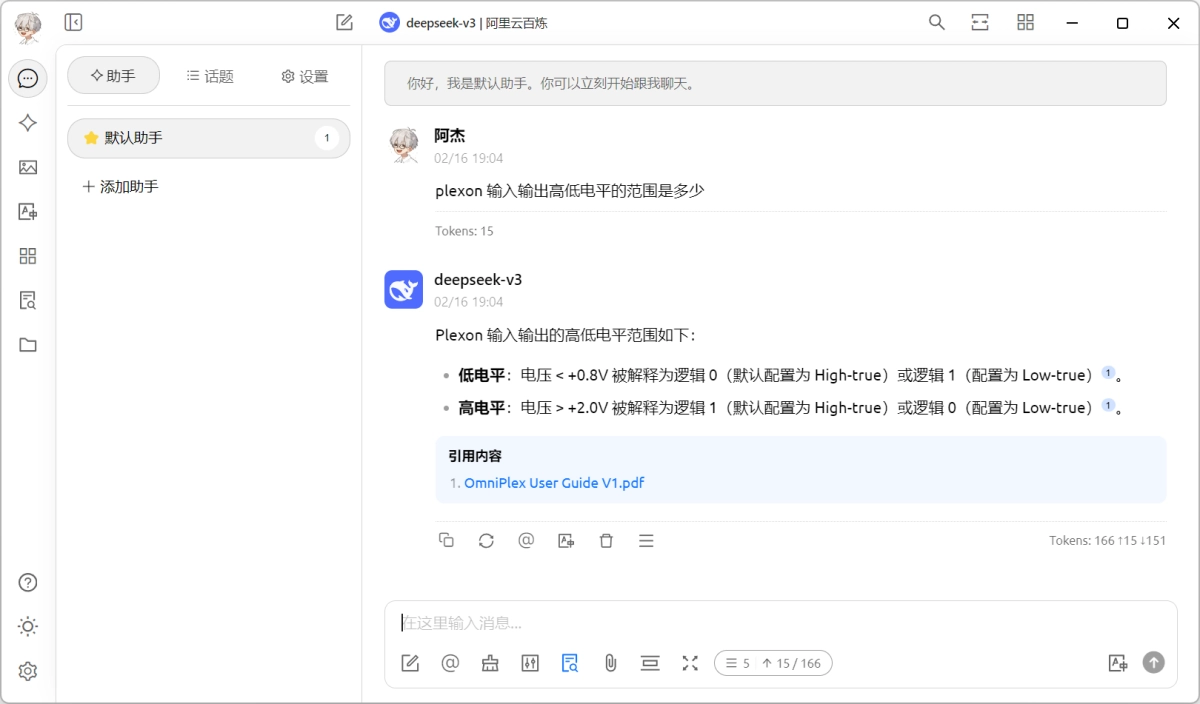Create a new topic with the edit icon
This screenshot has width=1200, height=704.
pyautogui.click(x=344, y=22)
